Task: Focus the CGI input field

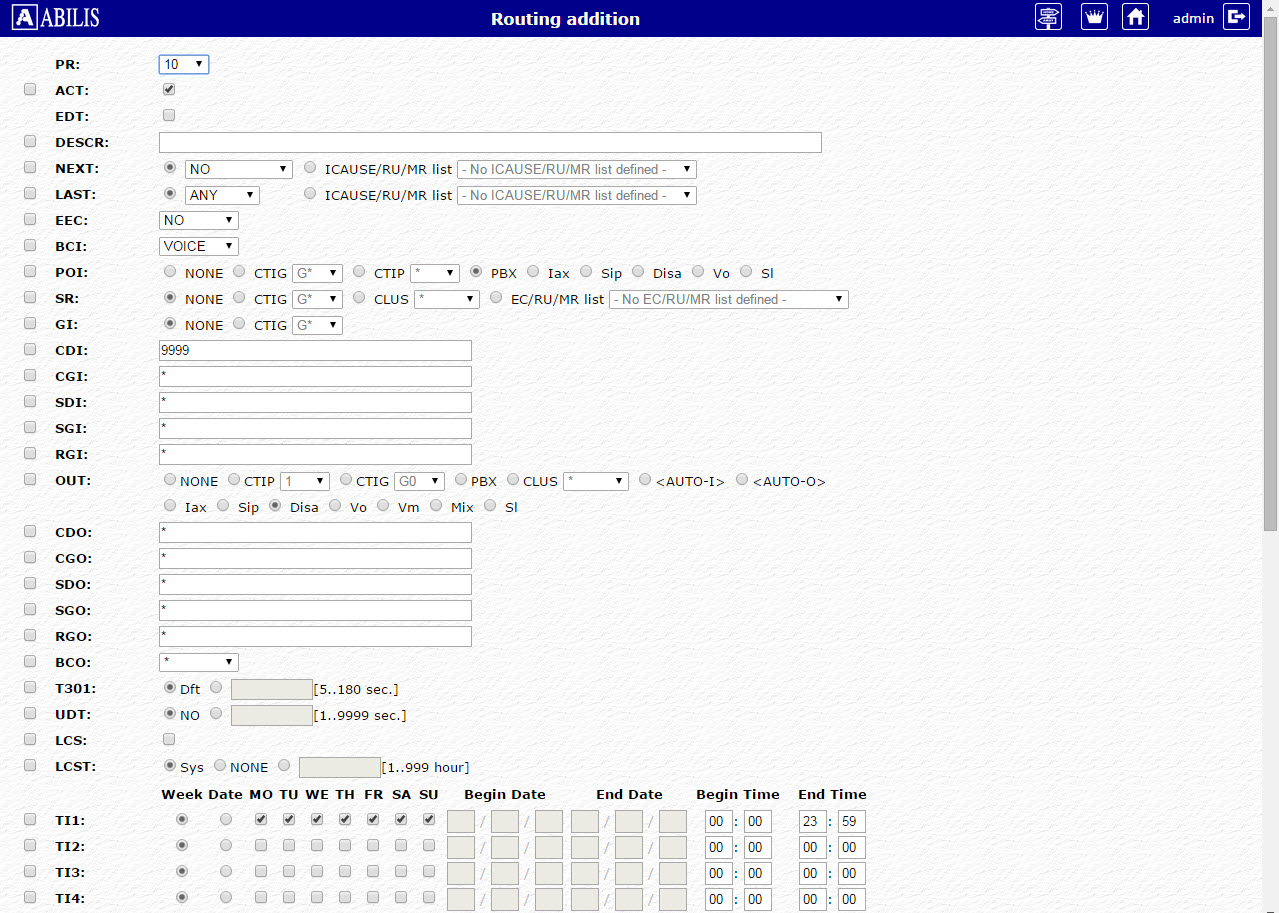Action: (315, 376)
